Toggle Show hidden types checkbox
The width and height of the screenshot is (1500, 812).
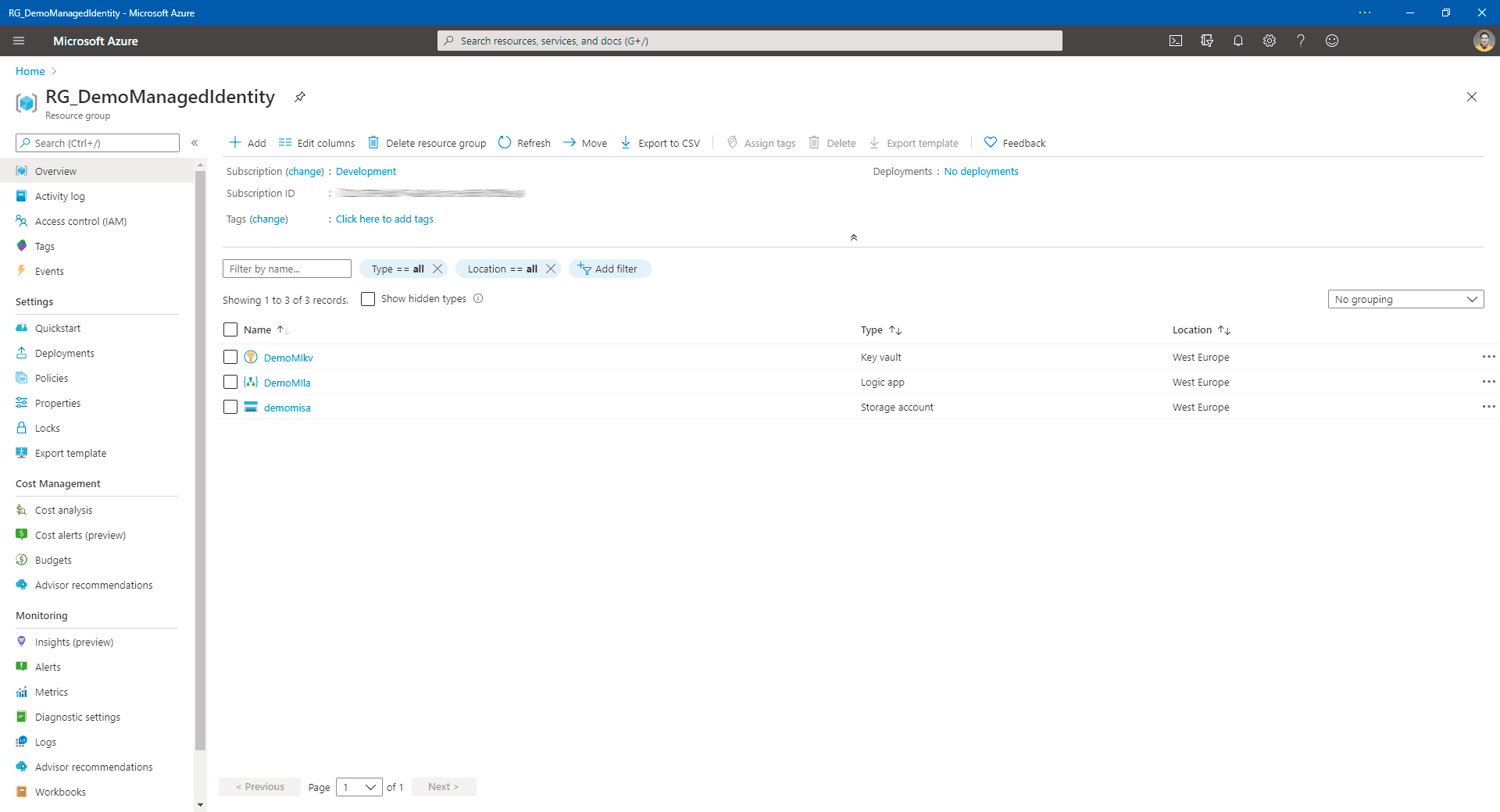point(368,299)
